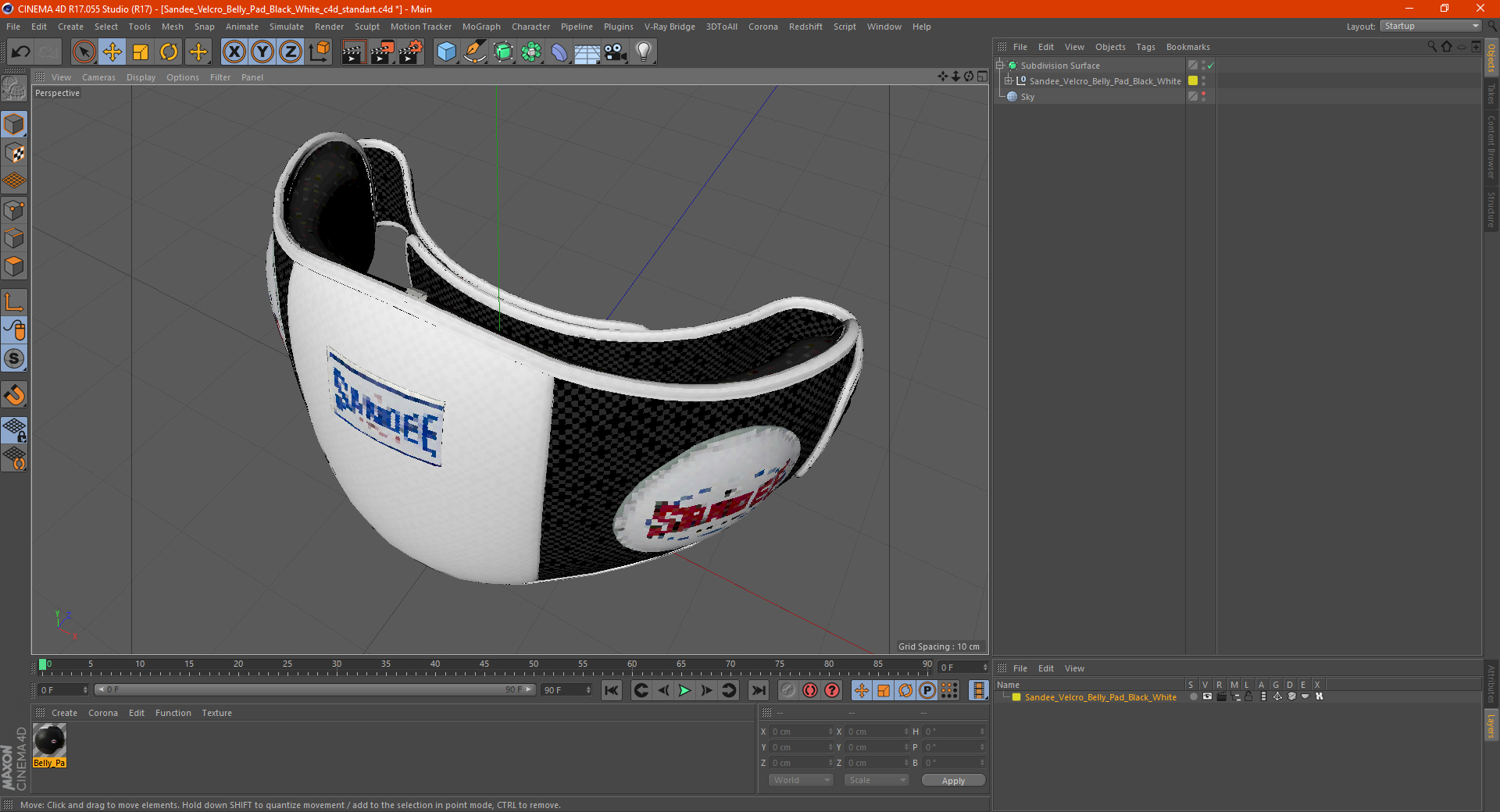
Task: Toggle layer visibility eye for Sandee layer
Action: [1207, 696]
